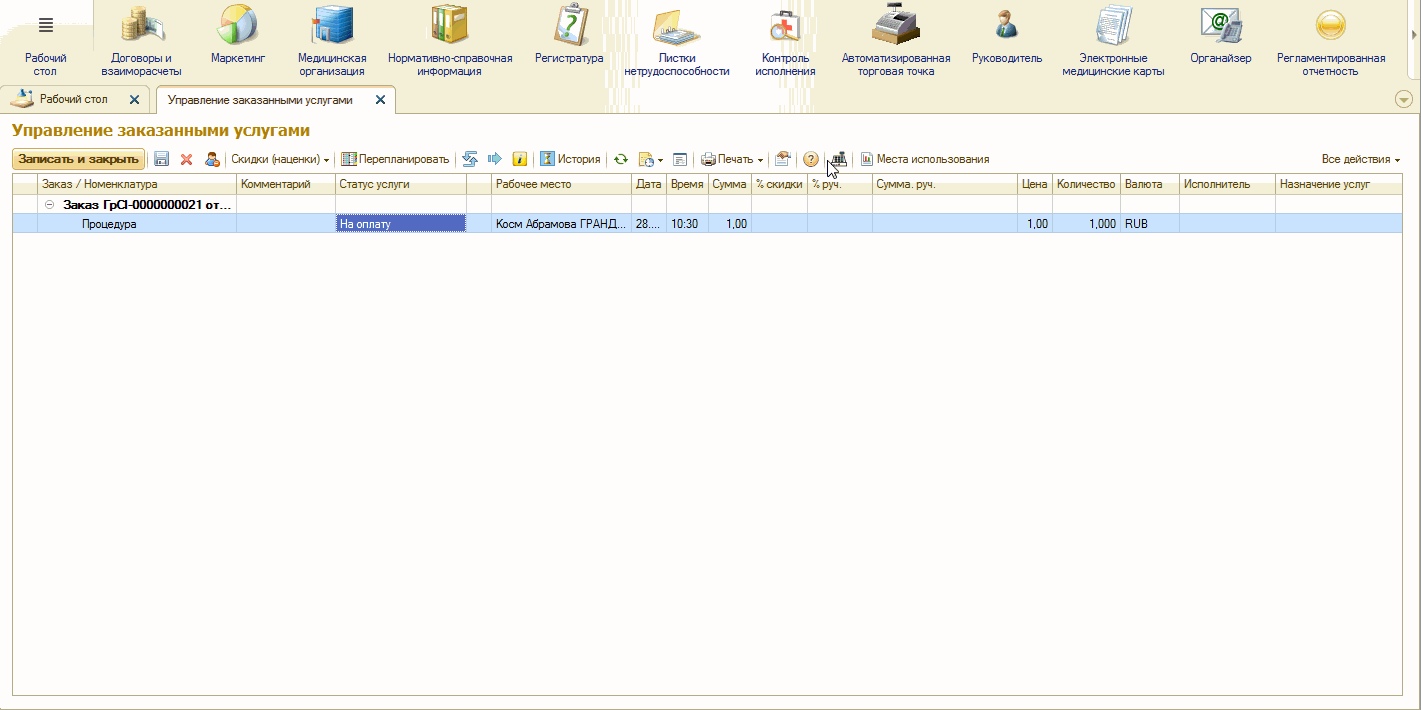The width and height of the screenshot is (1421, 710).
Task: Expand the Печать dropdown menu
Action: [x=733, y=159]
